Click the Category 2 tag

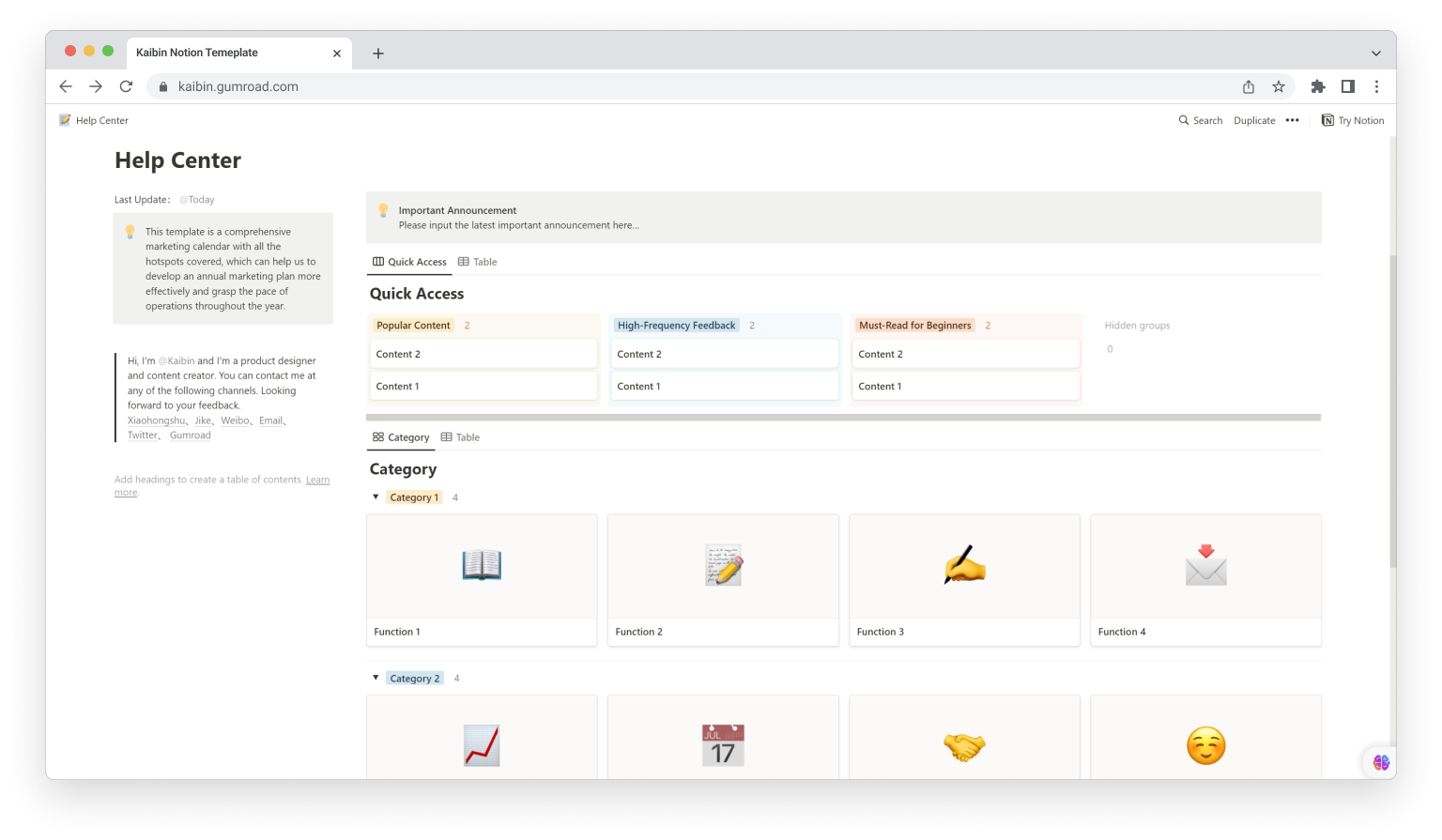pos(414,679)
